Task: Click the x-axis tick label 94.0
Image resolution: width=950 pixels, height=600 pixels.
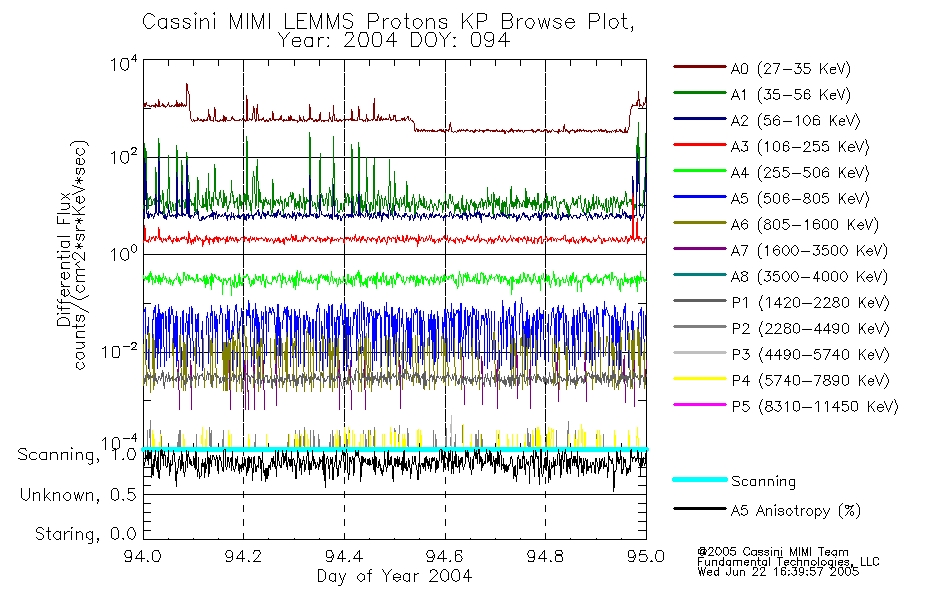Action: pos(143,556)
